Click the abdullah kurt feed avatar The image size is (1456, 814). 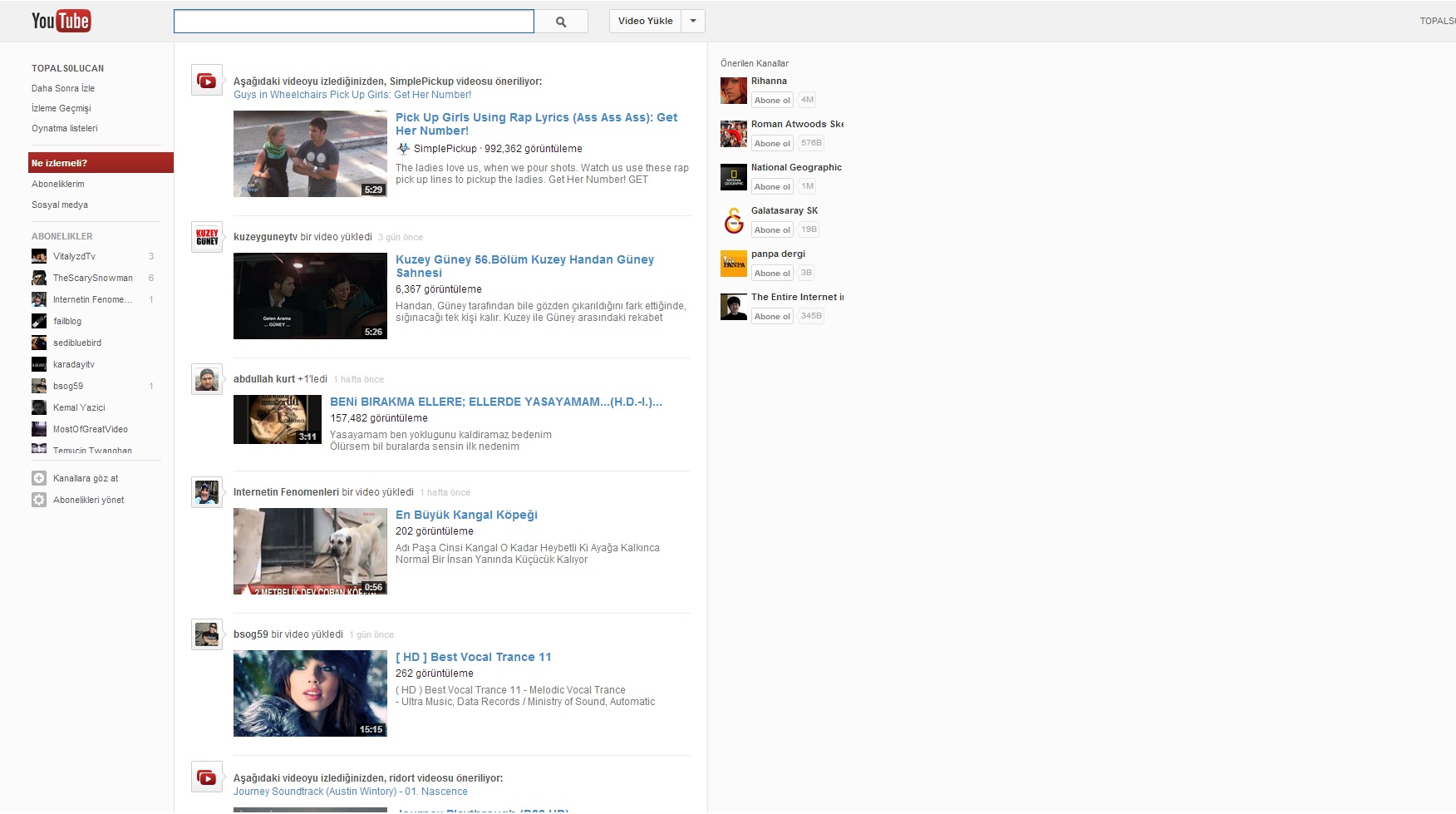tap(207, 379)
